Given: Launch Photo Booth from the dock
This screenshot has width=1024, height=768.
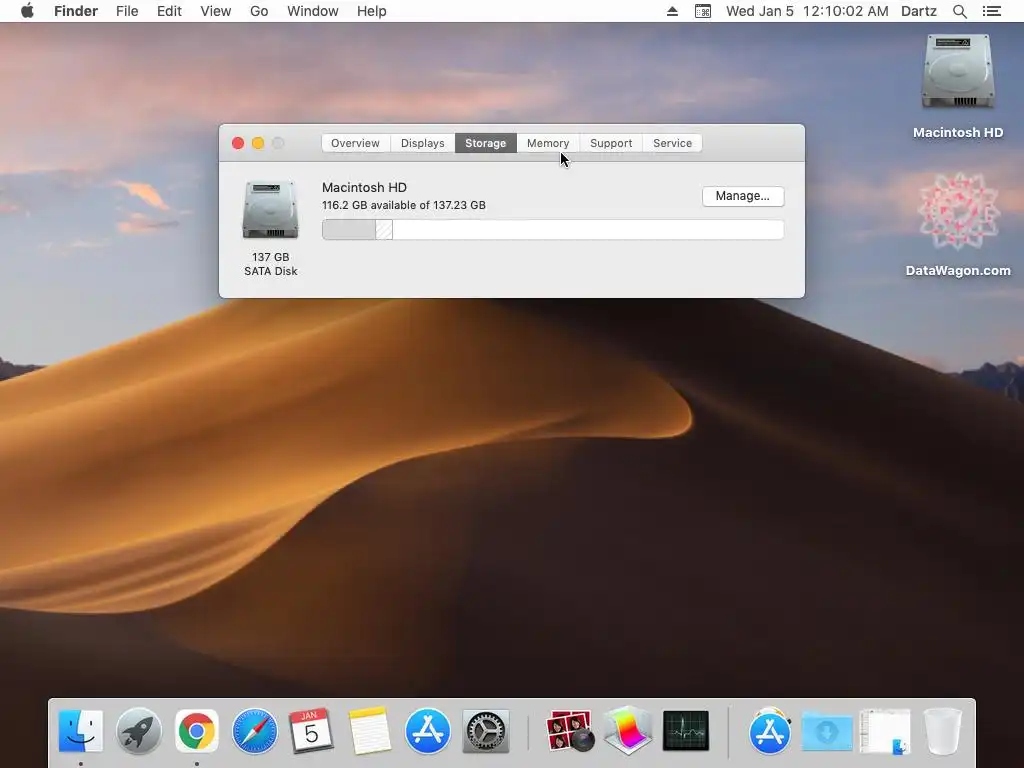Looking at the screenshot, I should point(570,731).
